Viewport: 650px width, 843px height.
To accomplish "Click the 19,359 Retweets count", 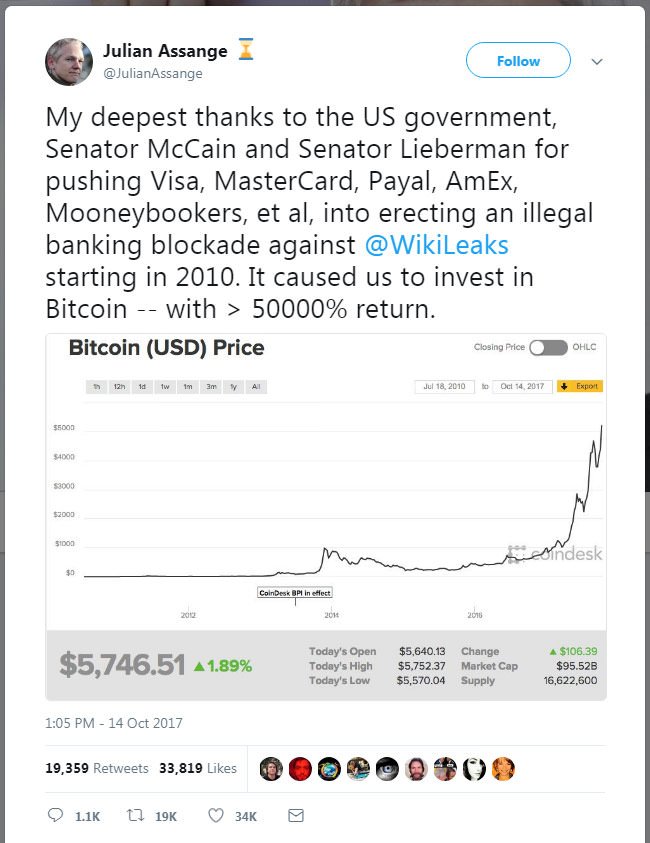I will pos(97,768).
